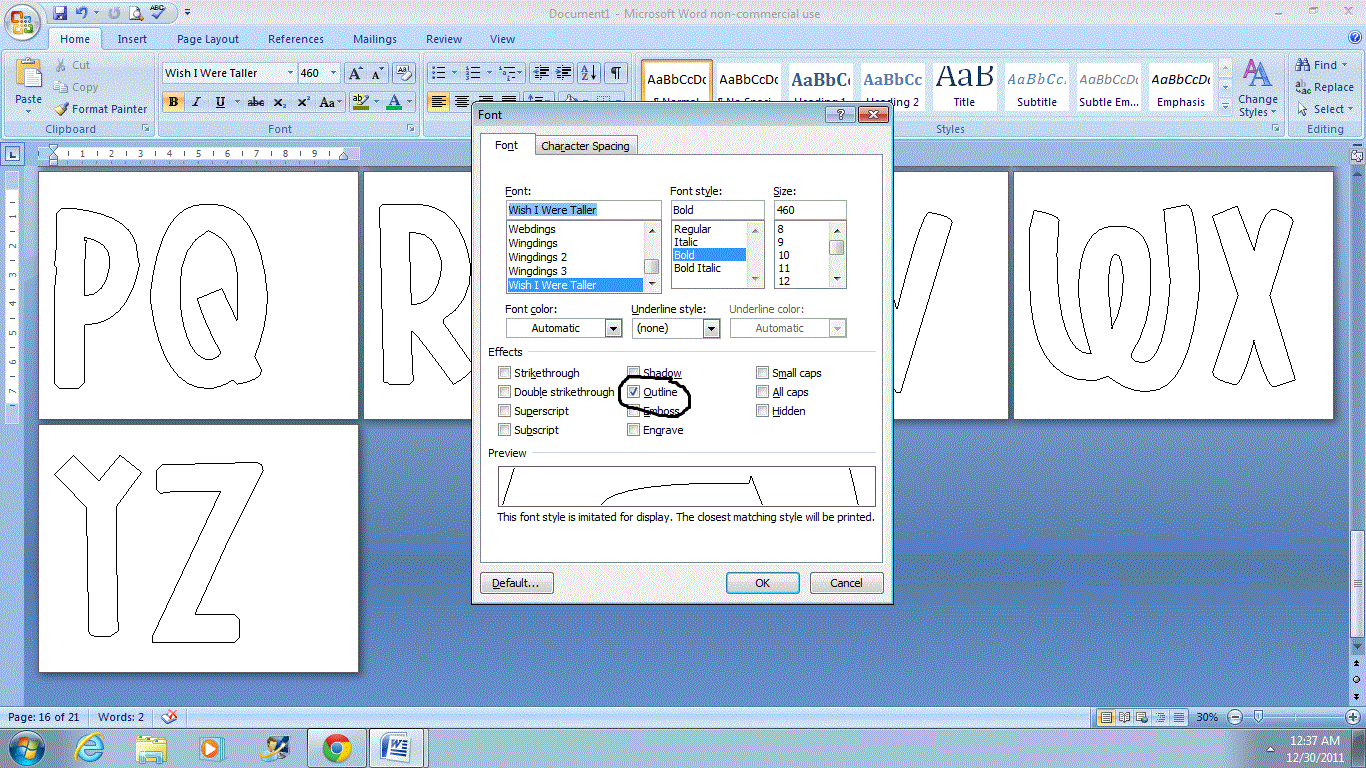This screenshot has height=768, width=1366.
Task: Activate the Format Painter
Action: coord(100,109)
